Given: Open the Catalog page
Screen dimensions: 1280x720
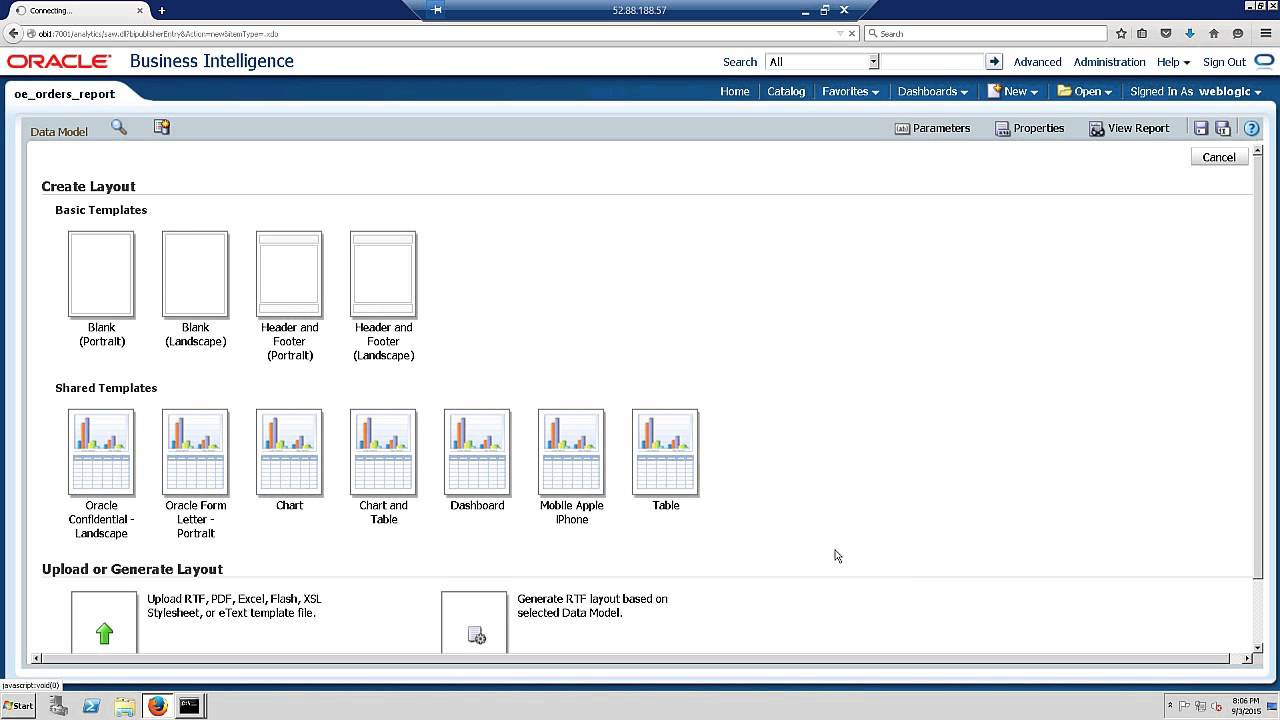Looking at the screenshot, I should point(786,91).
